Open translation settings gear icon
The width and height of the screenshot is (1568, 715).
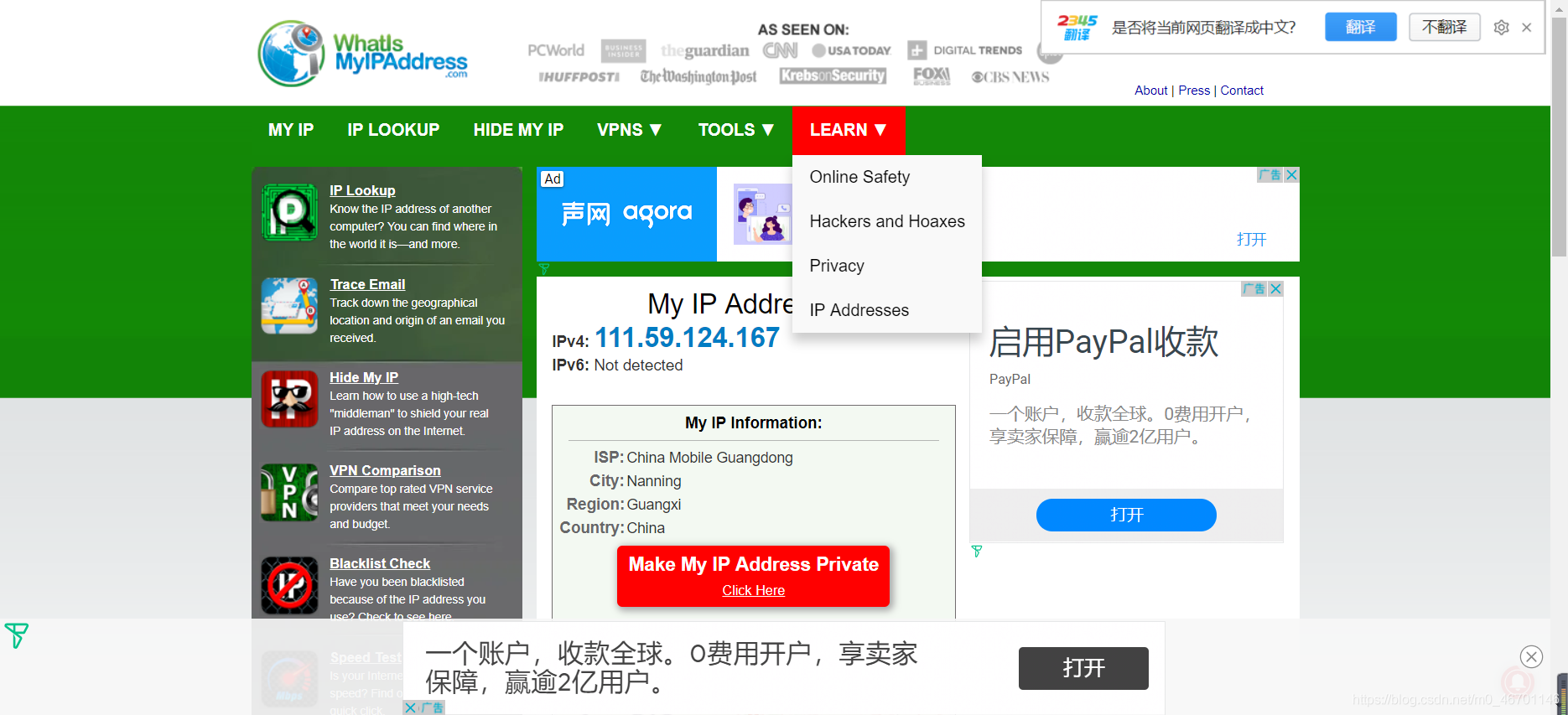click(x=1501, y=28)
